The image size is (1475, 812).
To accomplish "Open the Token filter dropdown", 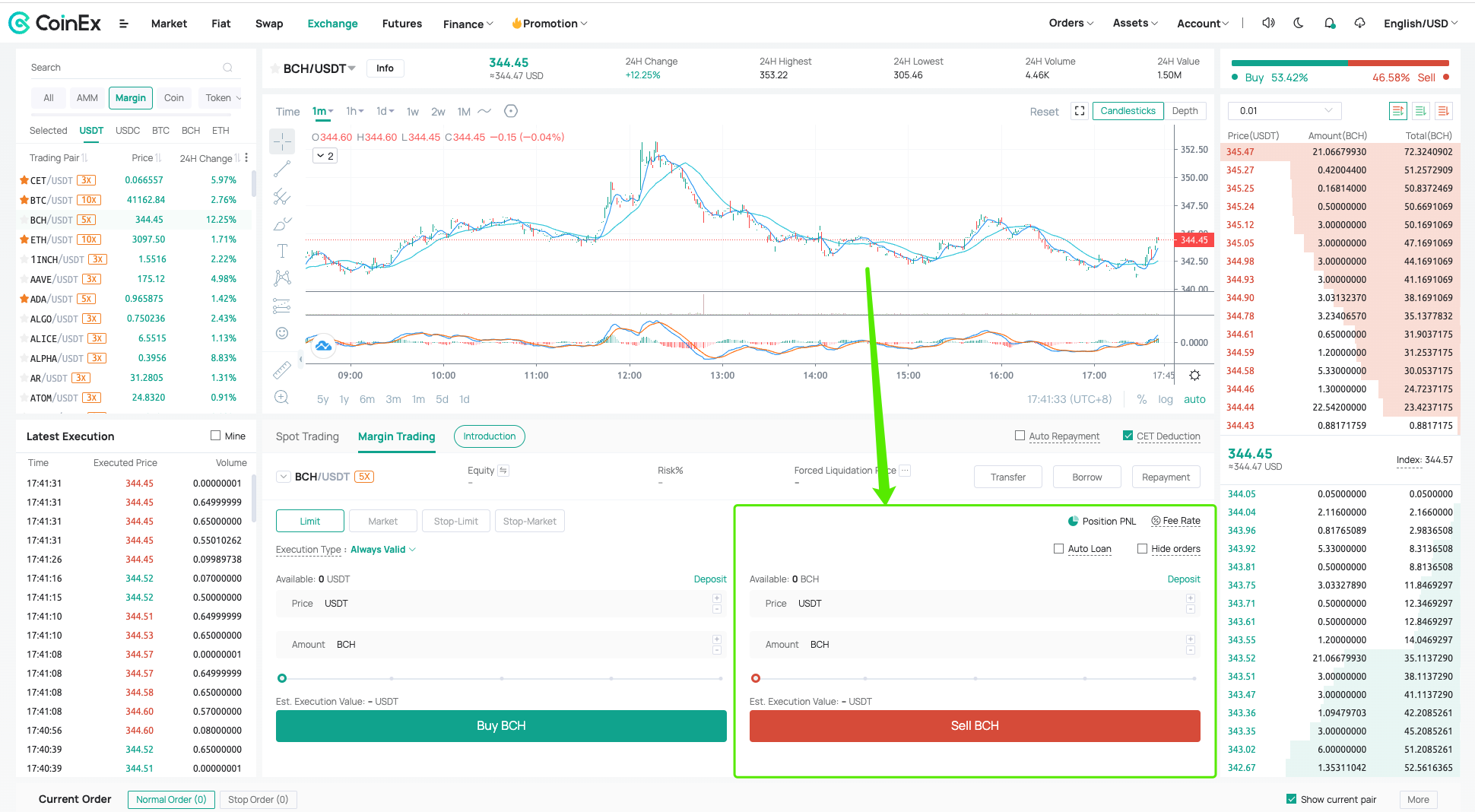I will coord(223,98).
